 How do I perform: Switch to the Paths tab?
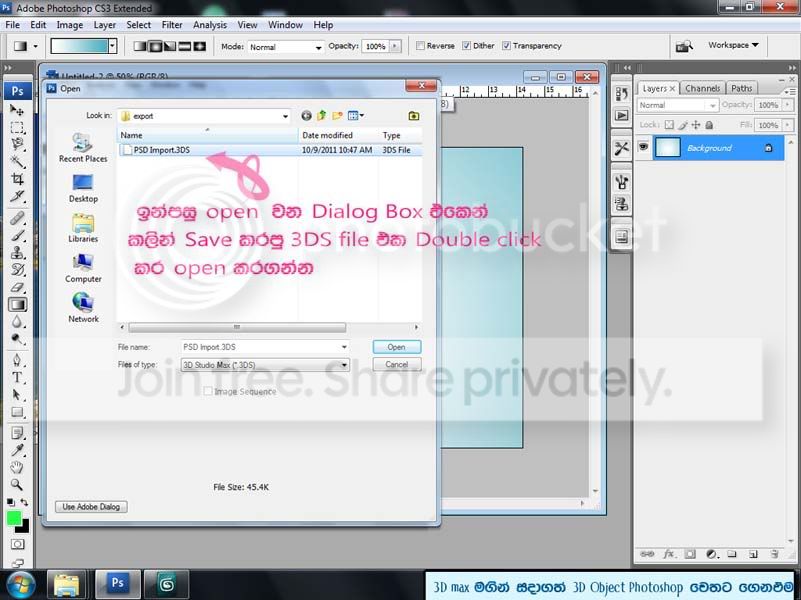(x=741, y=88)
